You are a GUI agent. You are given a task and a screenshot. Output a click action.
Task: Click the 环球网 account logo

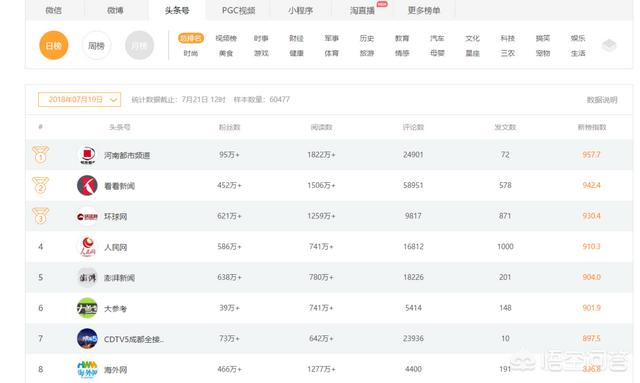87,216
